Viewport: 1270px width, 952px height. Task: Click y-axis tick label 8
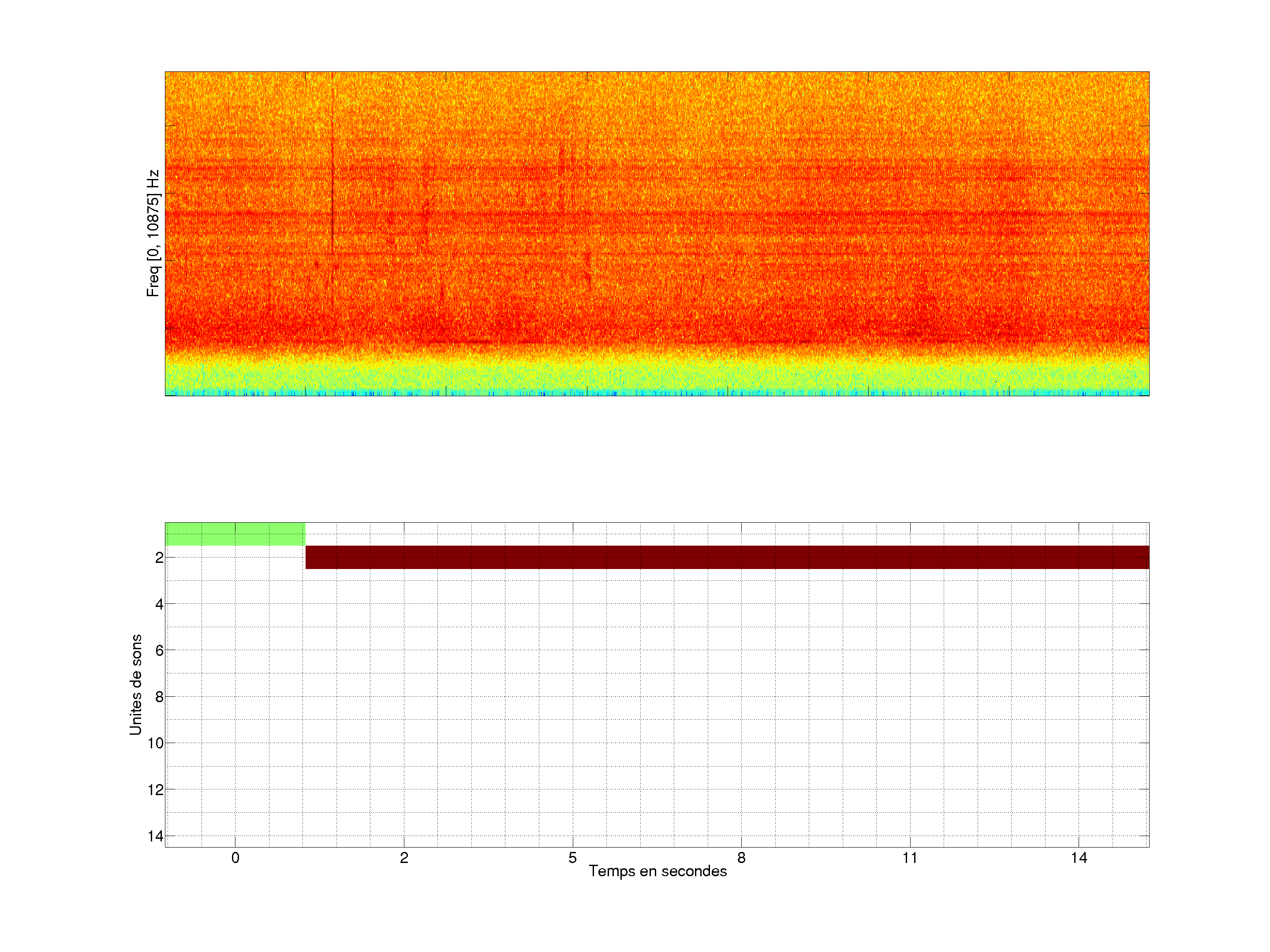[x=159, y=697]
